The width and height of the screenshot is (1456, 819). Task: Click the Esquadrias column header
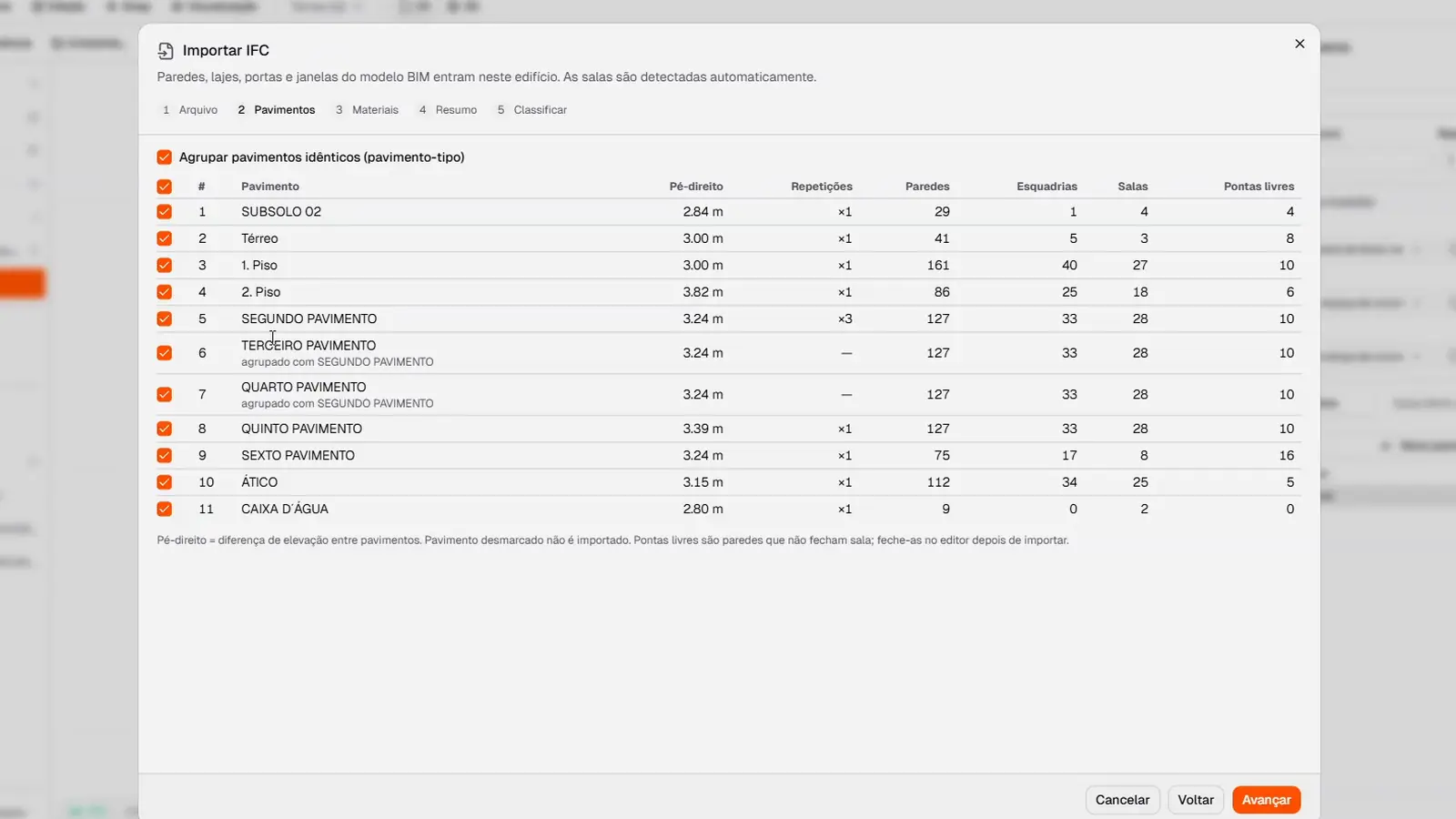[x=1046, y=187]
